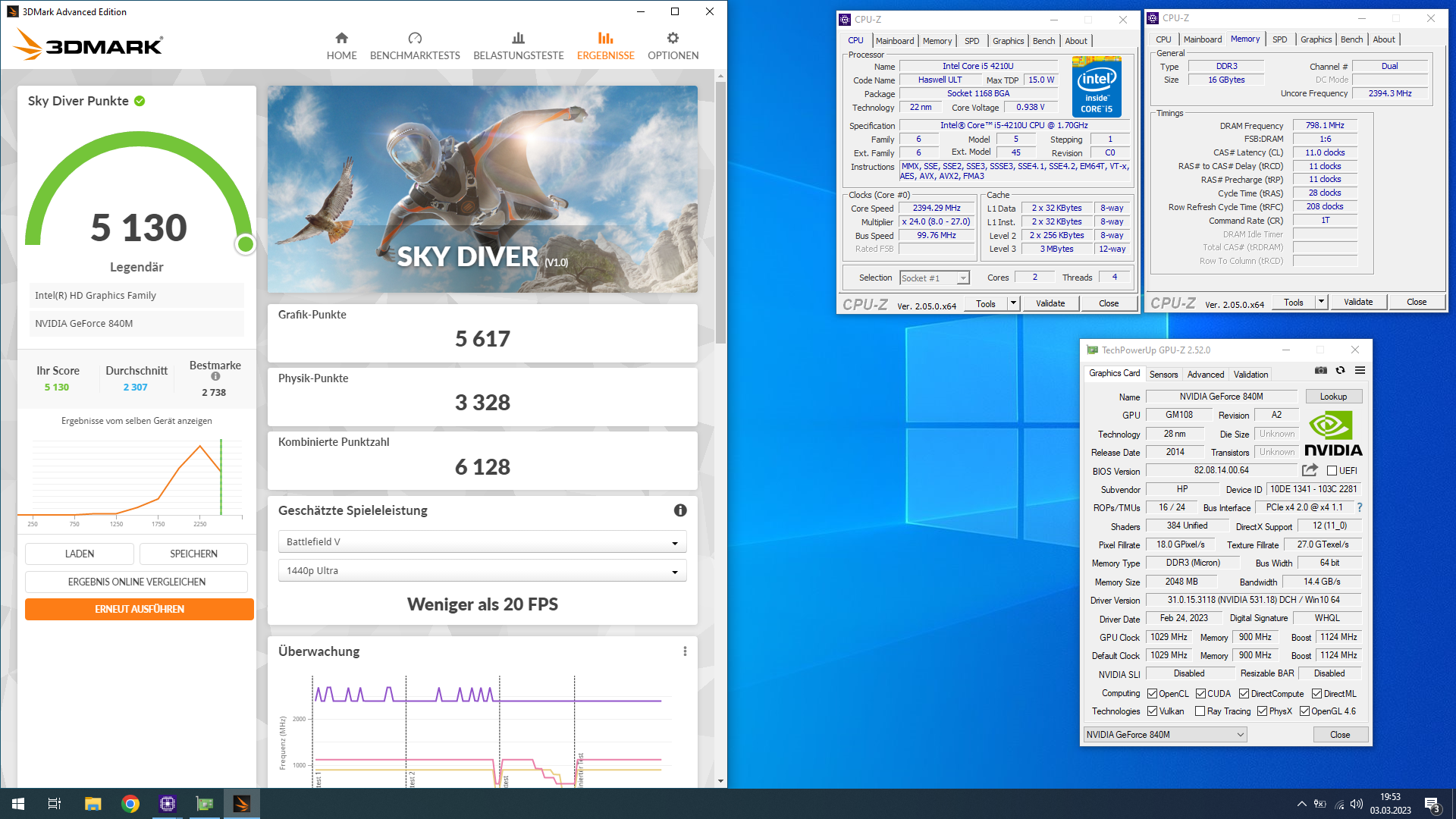Switch to the CPU-Z taskbar icon
This screenshot has width=1456, height=819.
click(168, 804)
